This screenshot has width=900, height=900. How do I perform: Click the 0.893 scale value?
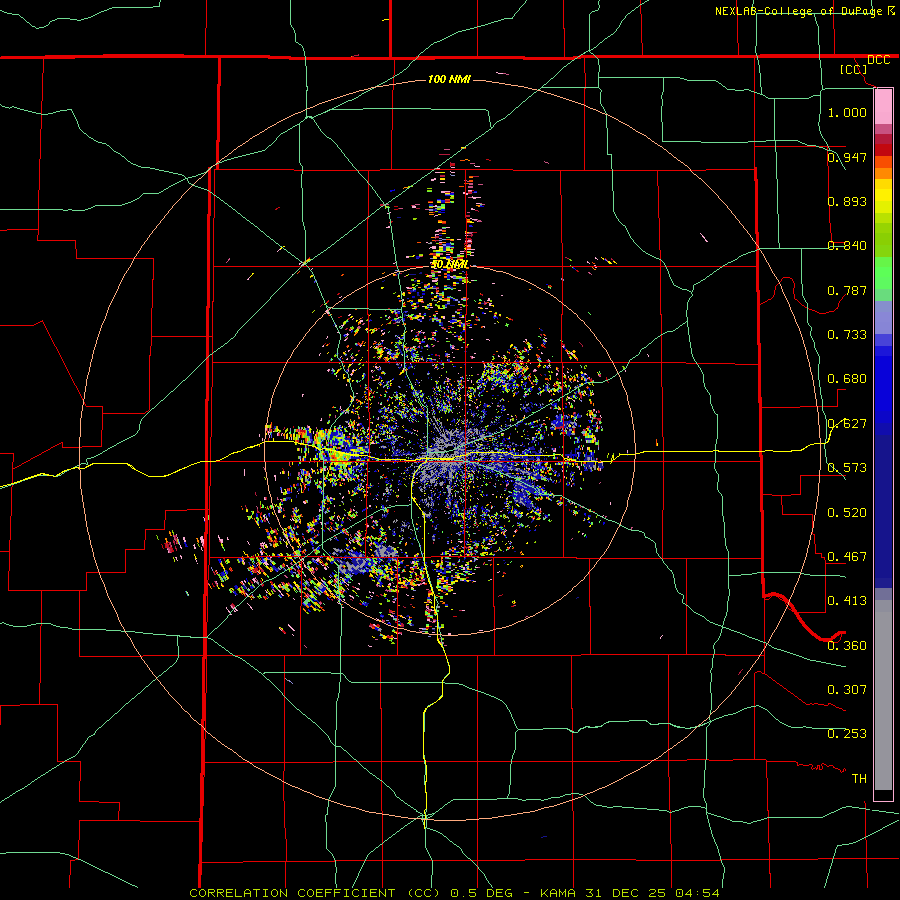(x=847, y=201)
